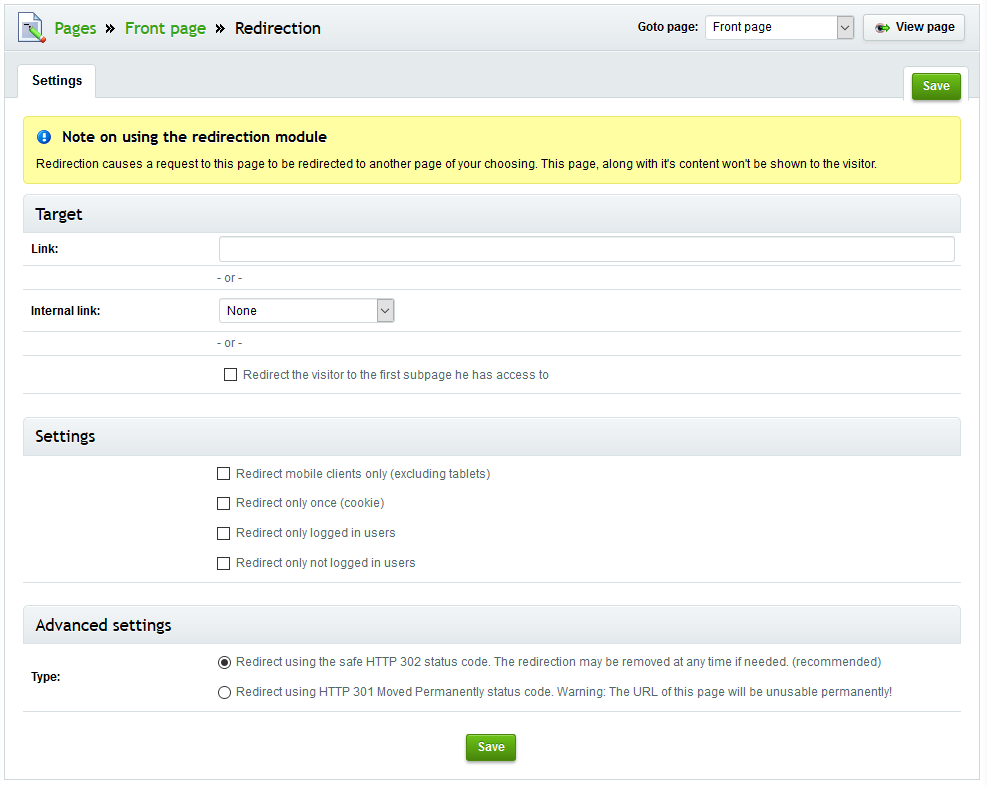This screenshot has height=787, width=987.
Task: Click the bottom Save button
Action: [x=491, y=747]
